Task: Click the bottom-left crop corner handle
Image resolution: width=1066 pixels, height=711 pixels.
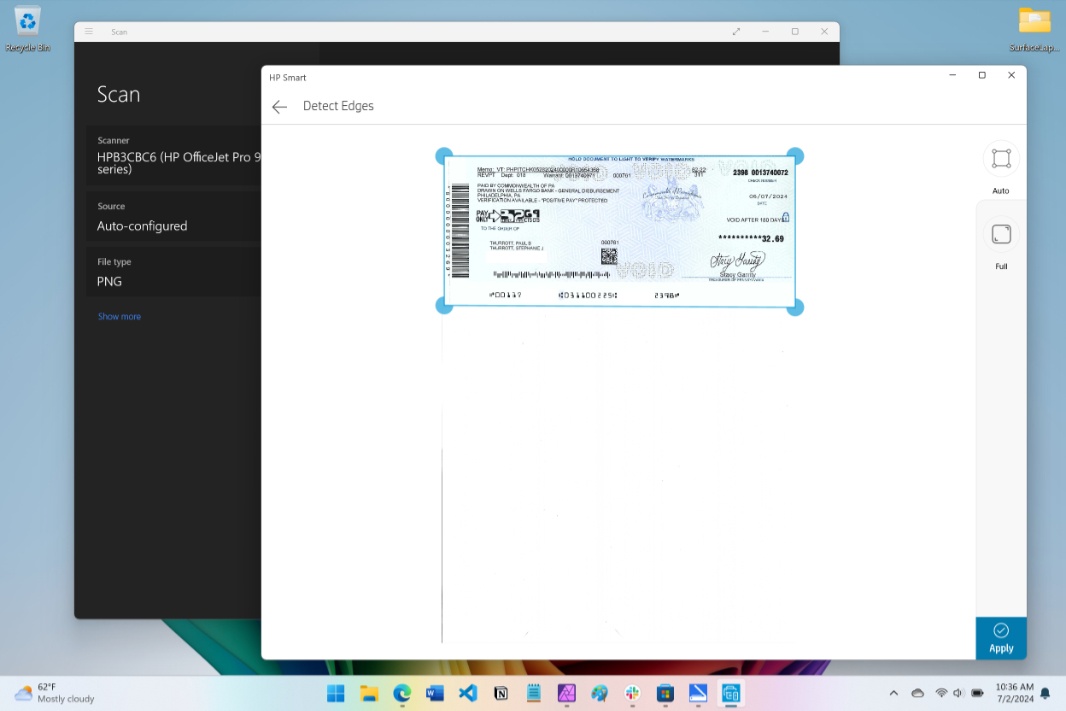Action: point(444,306)
